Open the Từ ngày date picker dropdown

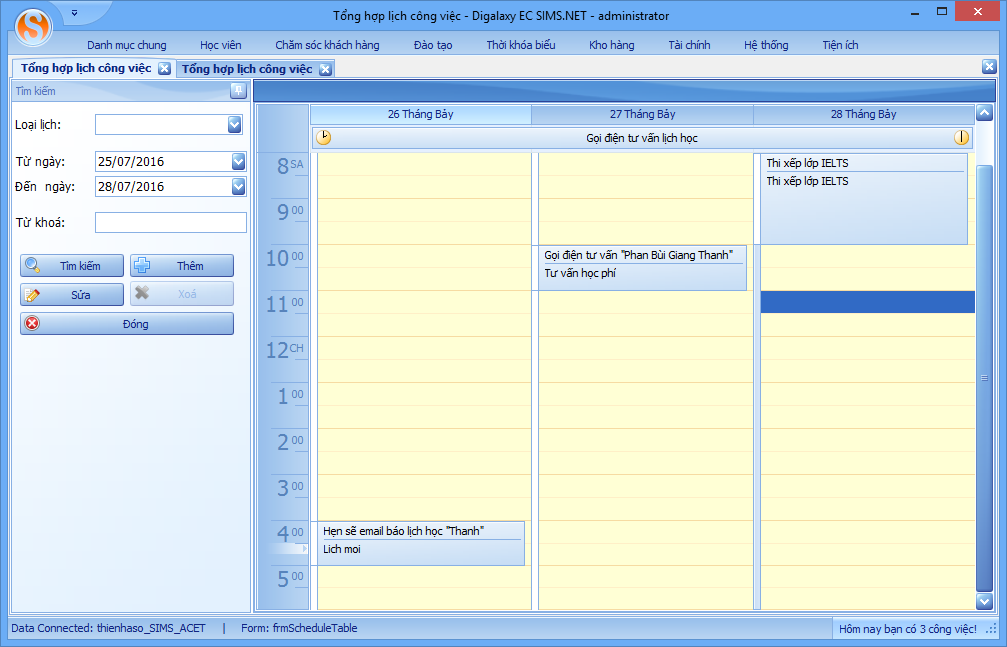pyautogui.click(x=238, y=161)
